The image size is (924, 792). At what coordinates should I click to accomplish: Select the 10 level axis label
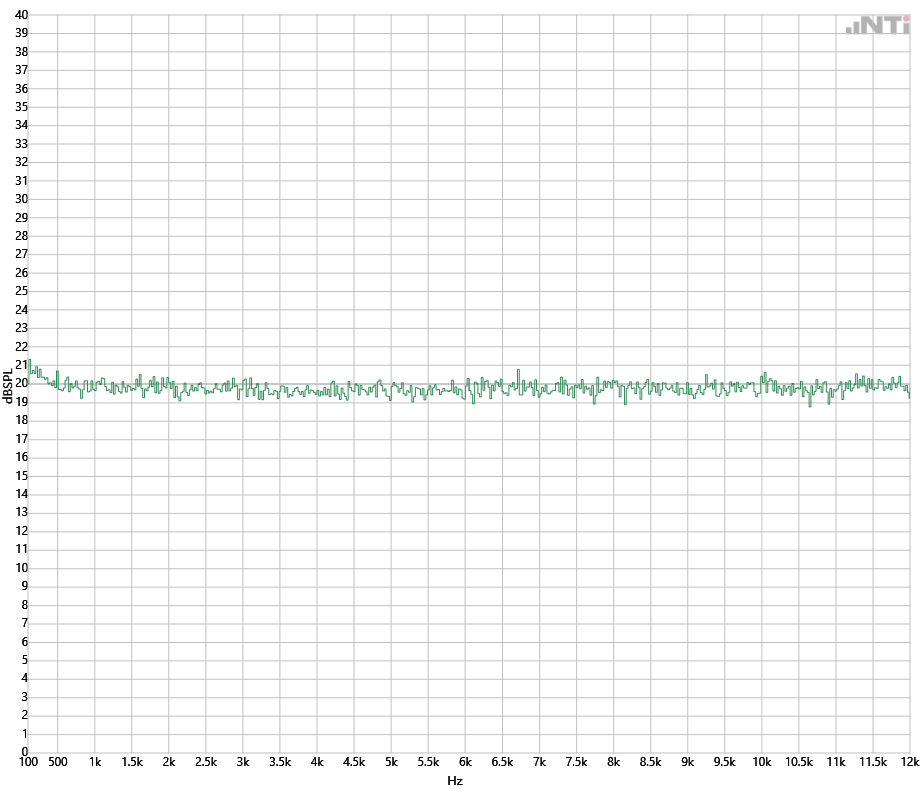click(21, 568)
